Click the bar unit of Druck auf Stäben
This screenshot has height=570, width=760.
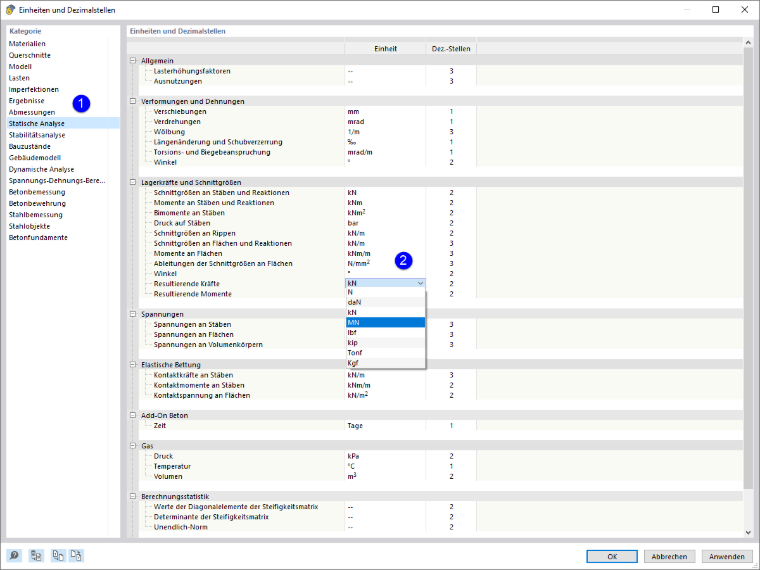click(x=353, y=223)
